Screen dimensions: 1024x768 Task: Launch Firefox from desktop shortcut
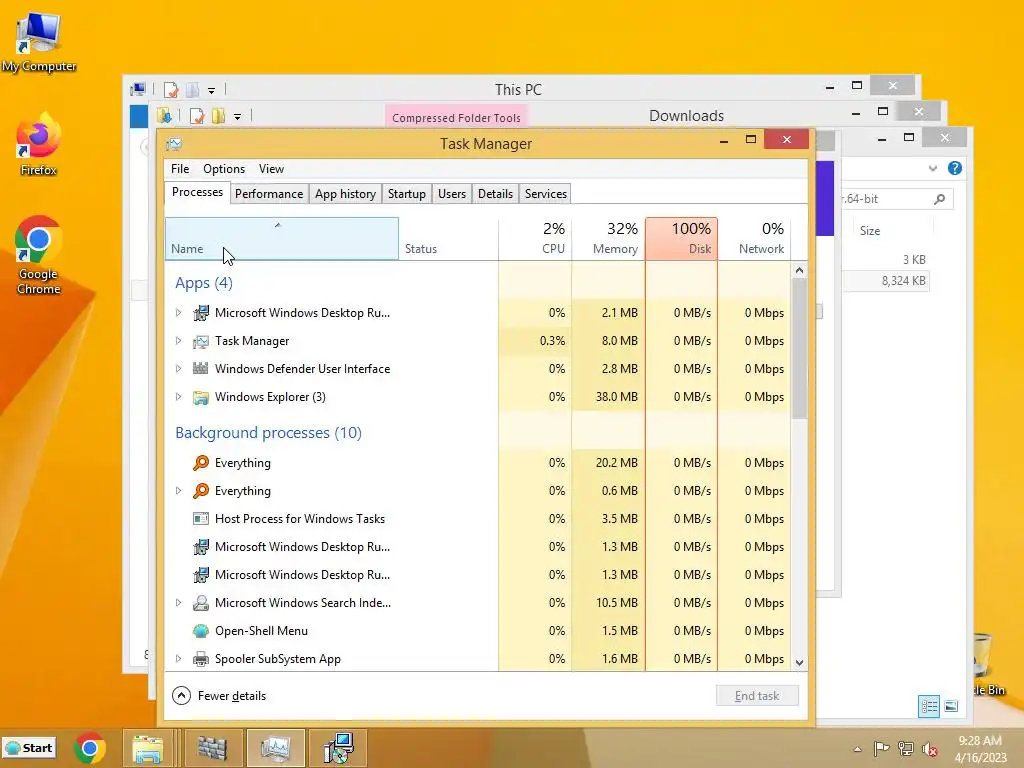tap(38, 145)
